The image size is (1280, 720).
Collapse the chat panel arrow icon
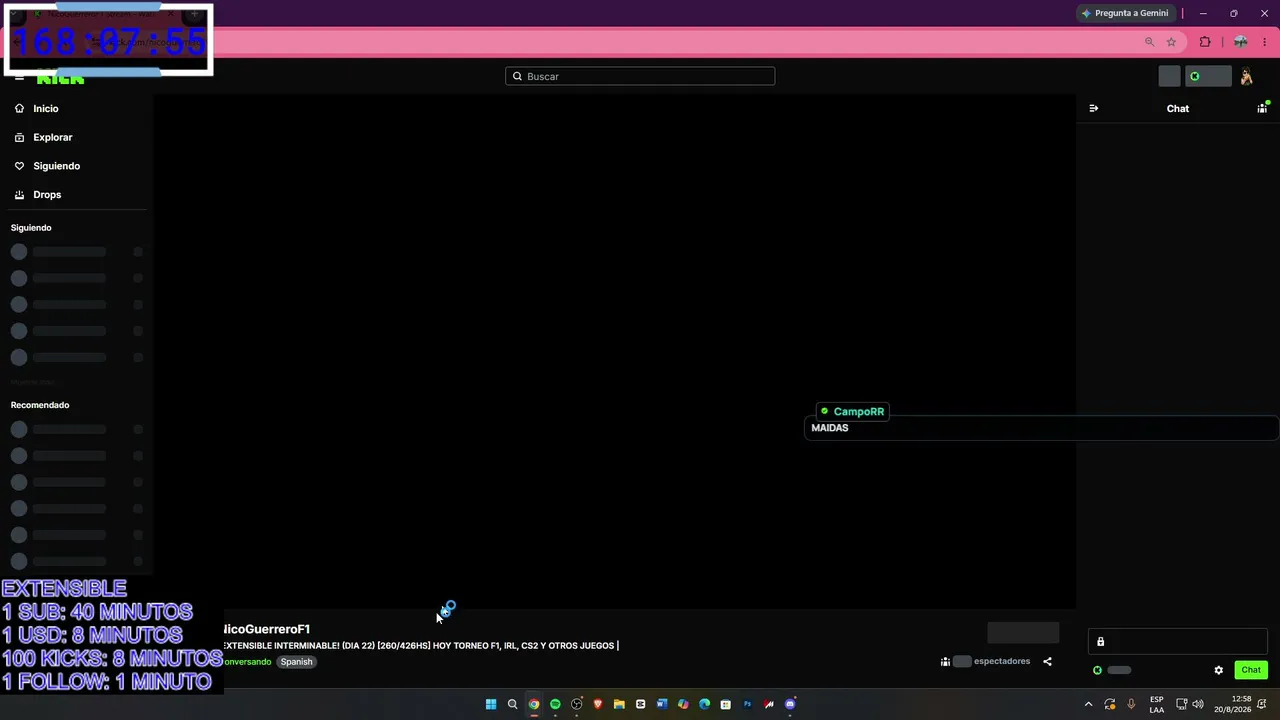(x=1093, y=108)
